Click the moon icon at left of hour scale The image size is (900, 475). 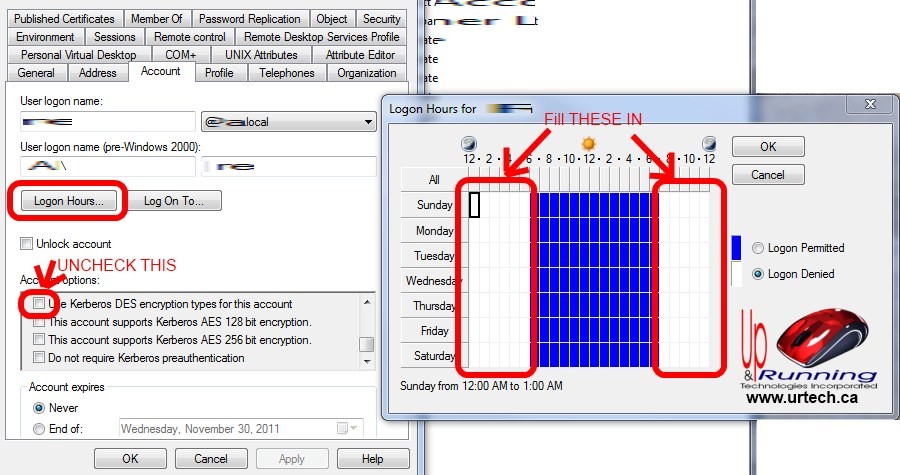468,143
